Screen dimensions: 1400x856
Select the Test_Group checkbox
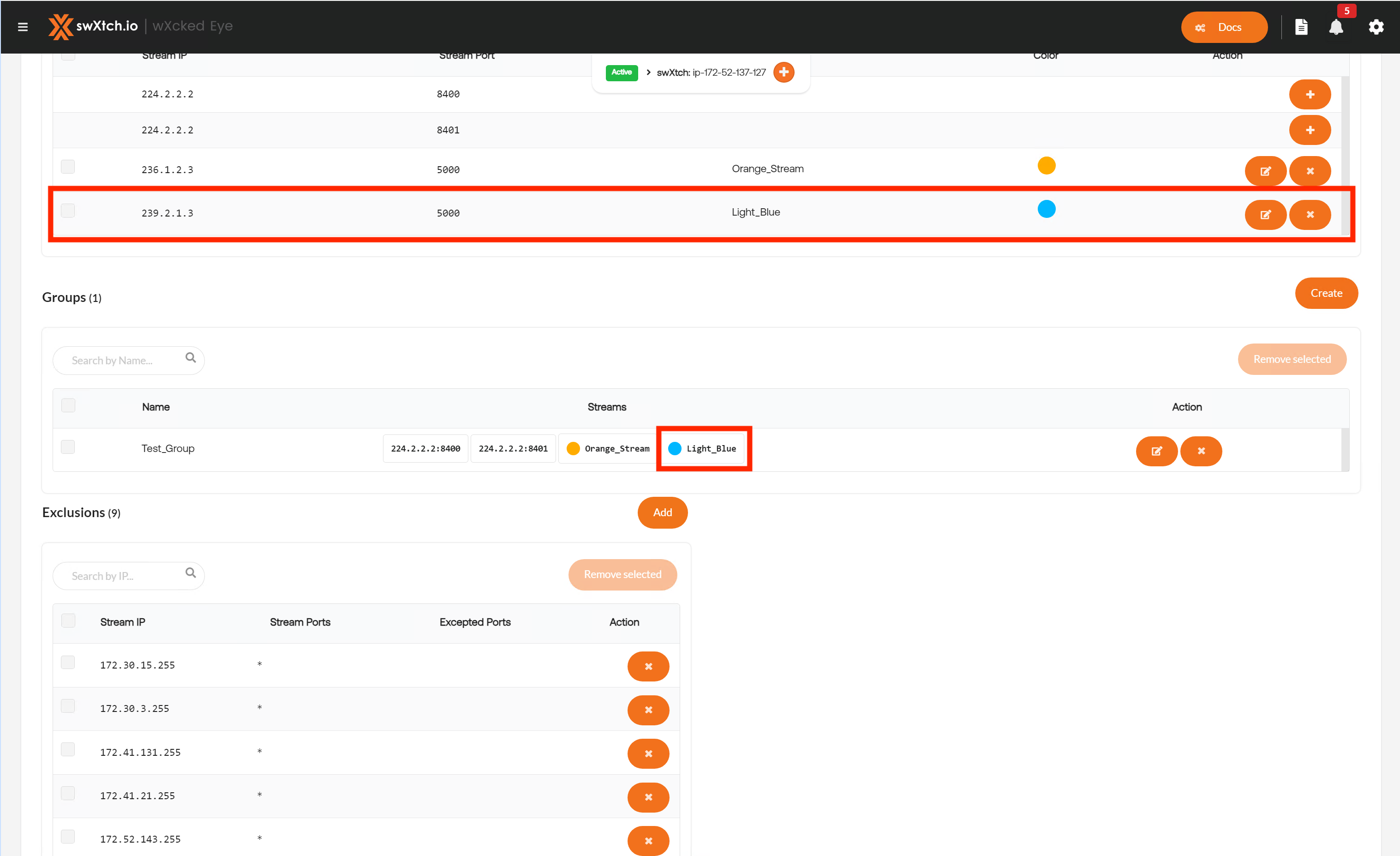coord(68,447)
